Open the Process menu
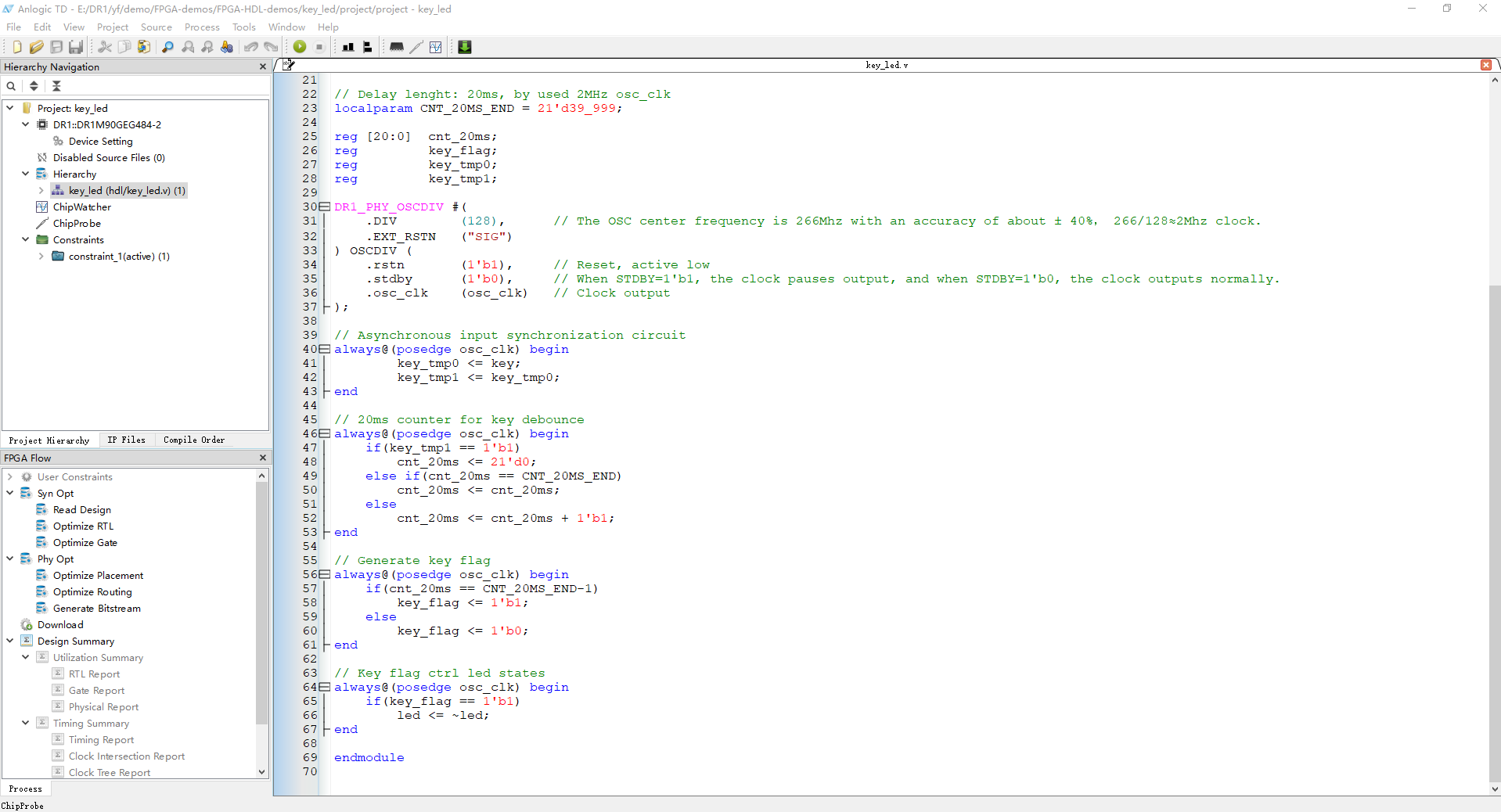The height and width of the screenshot is (812, 1501). click(202, 27)
